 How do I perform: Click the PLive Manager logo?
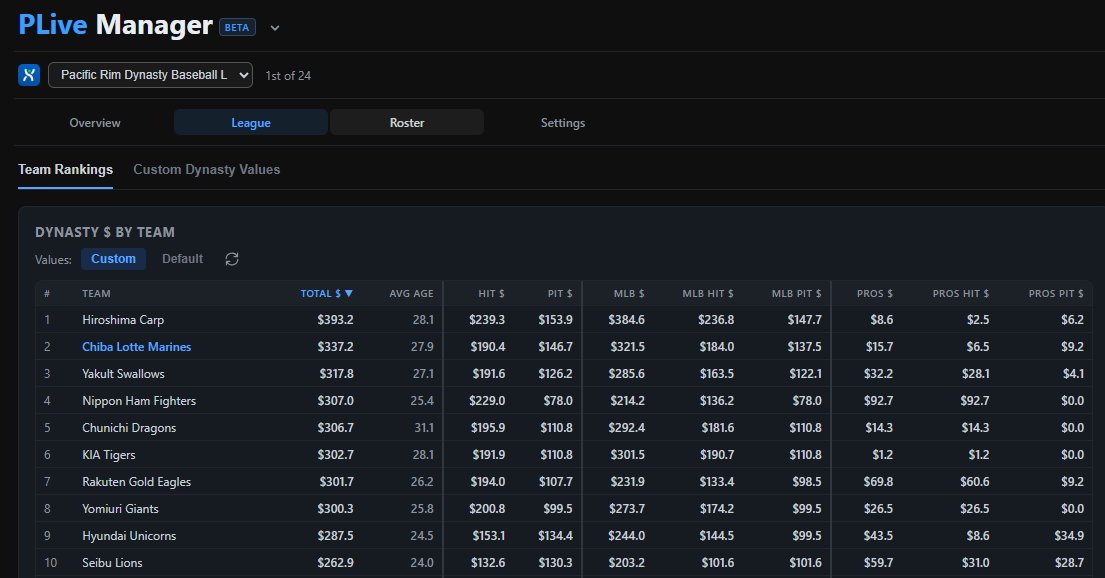(x=116, y=25)
